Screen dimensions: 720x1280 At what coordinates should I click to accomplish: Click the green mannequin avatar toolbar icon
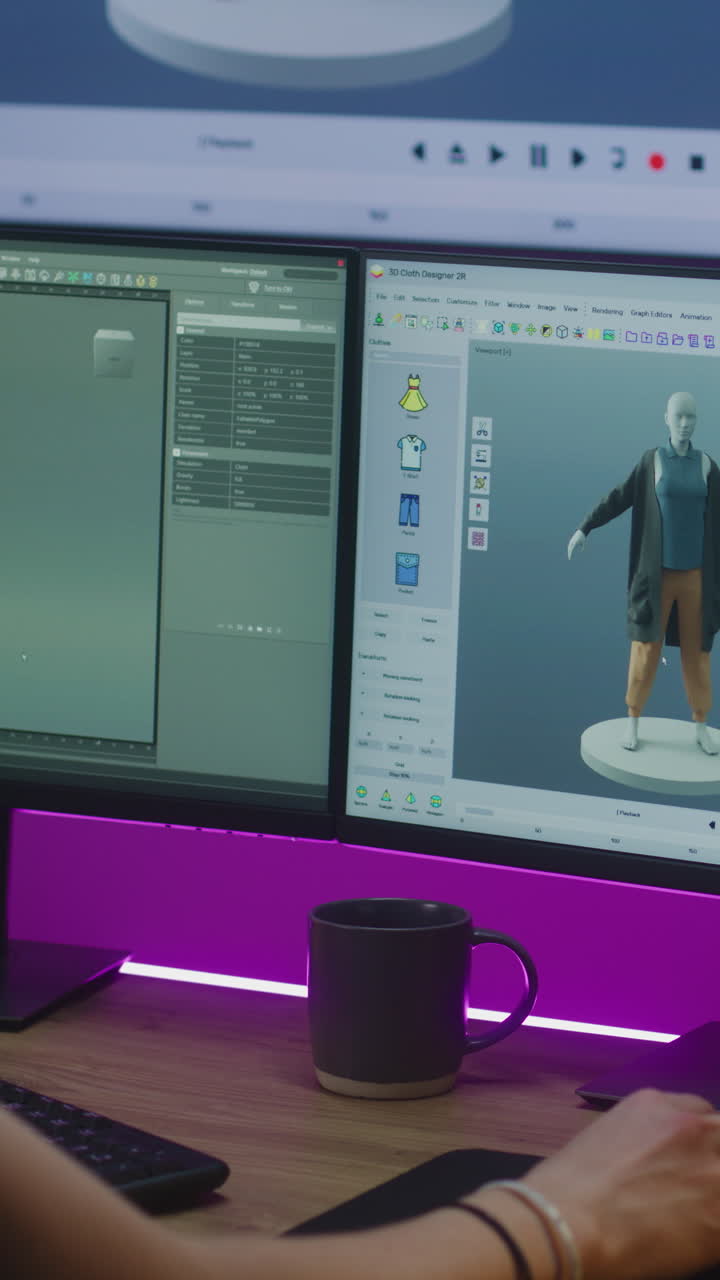pyautogui.click(x=379, y=319)
